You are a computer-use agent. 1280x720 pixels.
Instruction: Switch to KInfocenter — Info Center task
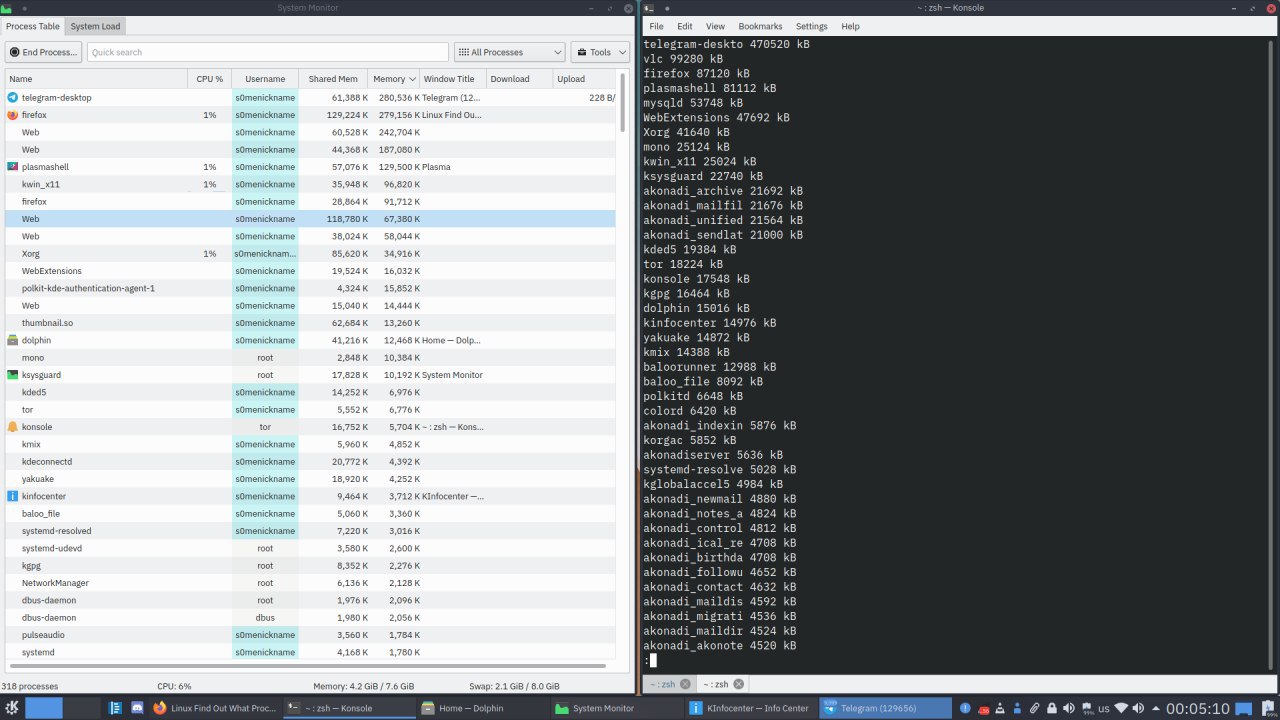[x=751, y=708]
